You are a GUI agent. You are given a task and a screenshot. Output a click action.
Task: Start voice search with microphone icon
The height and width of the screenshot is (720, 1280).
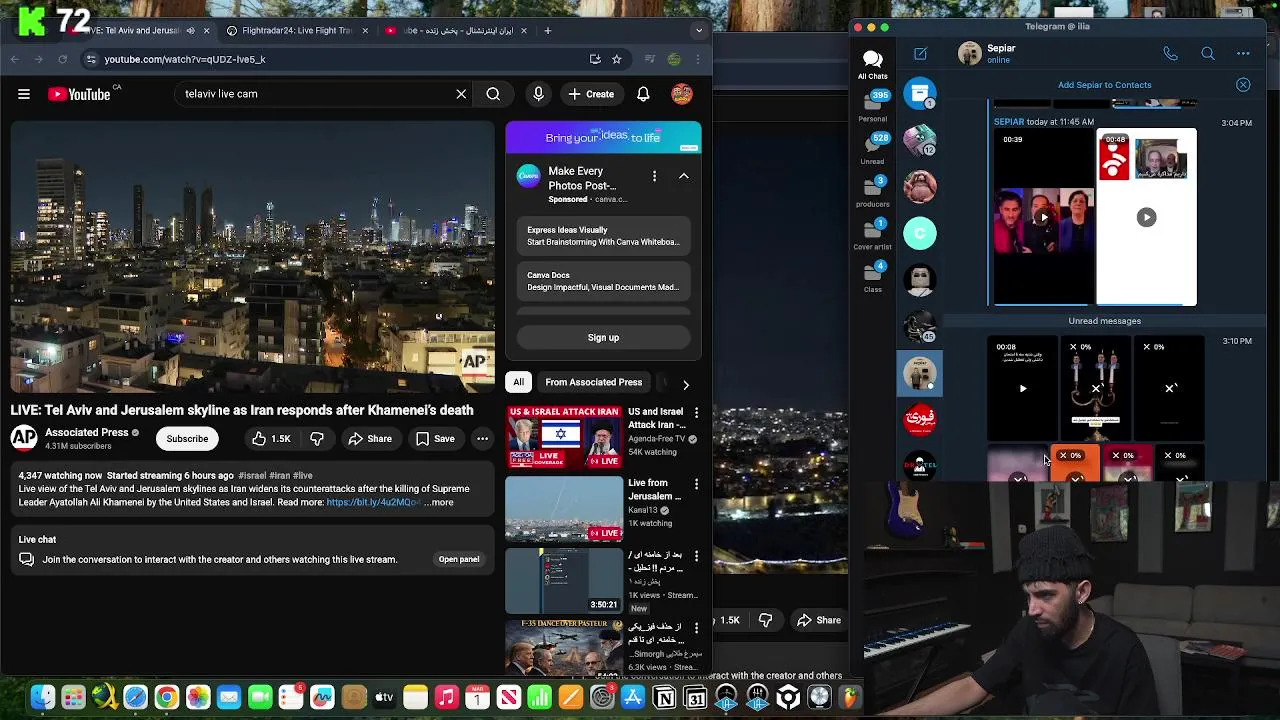pyautogui.click(x=538, y=94)
